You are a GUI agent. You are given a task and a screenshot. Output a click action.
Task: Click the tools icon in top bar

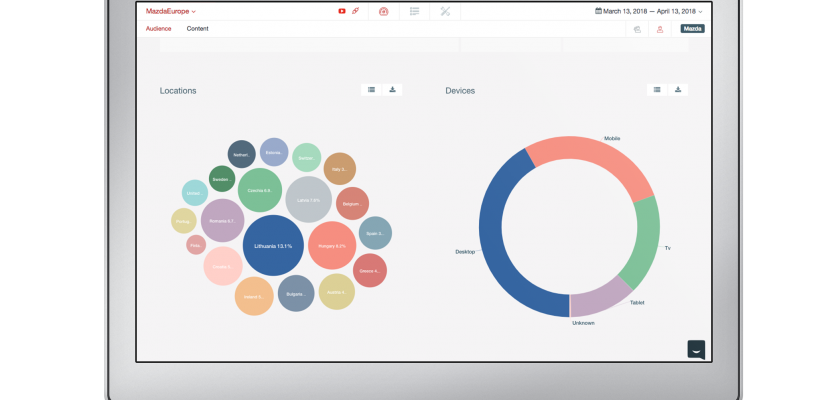click(x=445, y=11)
